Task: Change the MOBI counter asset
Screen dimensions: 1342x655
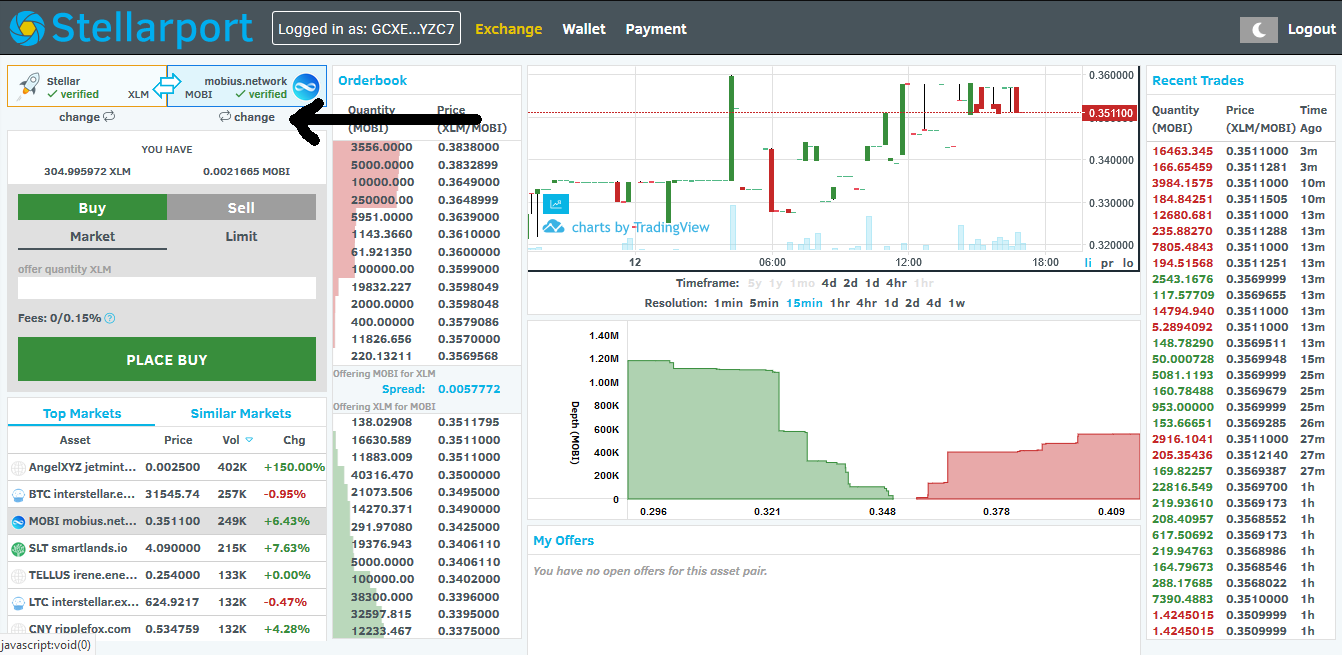Action: coord(246,117)
